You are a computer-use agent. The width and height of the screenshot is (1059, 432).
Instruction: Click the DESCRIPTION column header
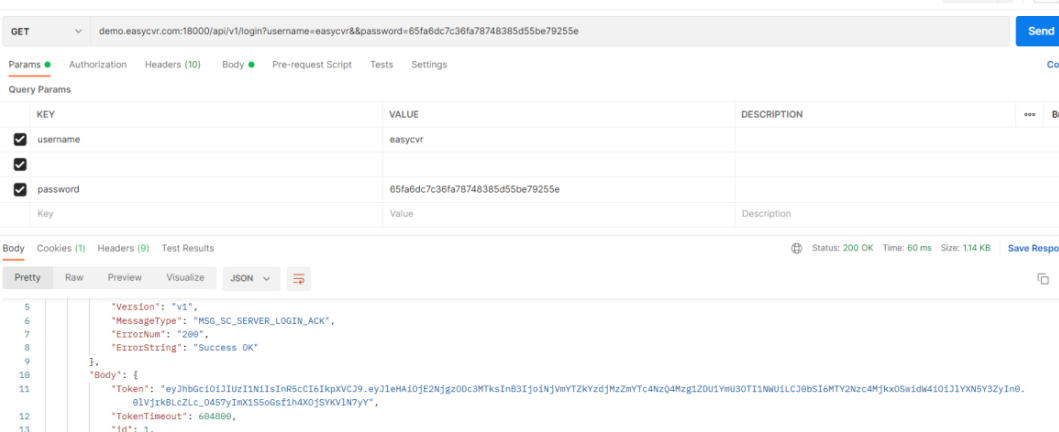pyautogui.click(x=772, y=115)
